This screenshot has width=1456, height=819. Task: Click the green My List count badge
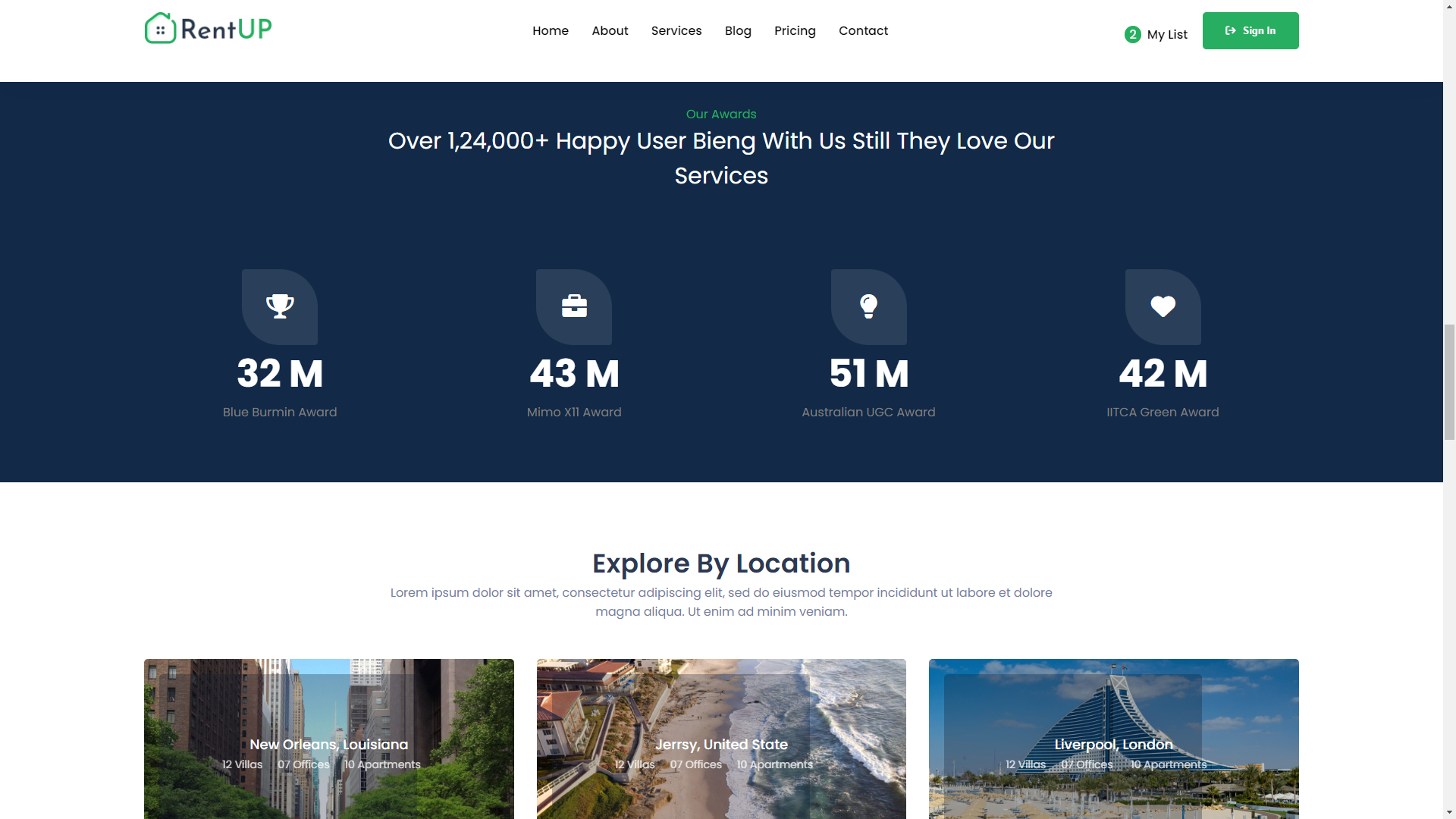(1132, 34)
